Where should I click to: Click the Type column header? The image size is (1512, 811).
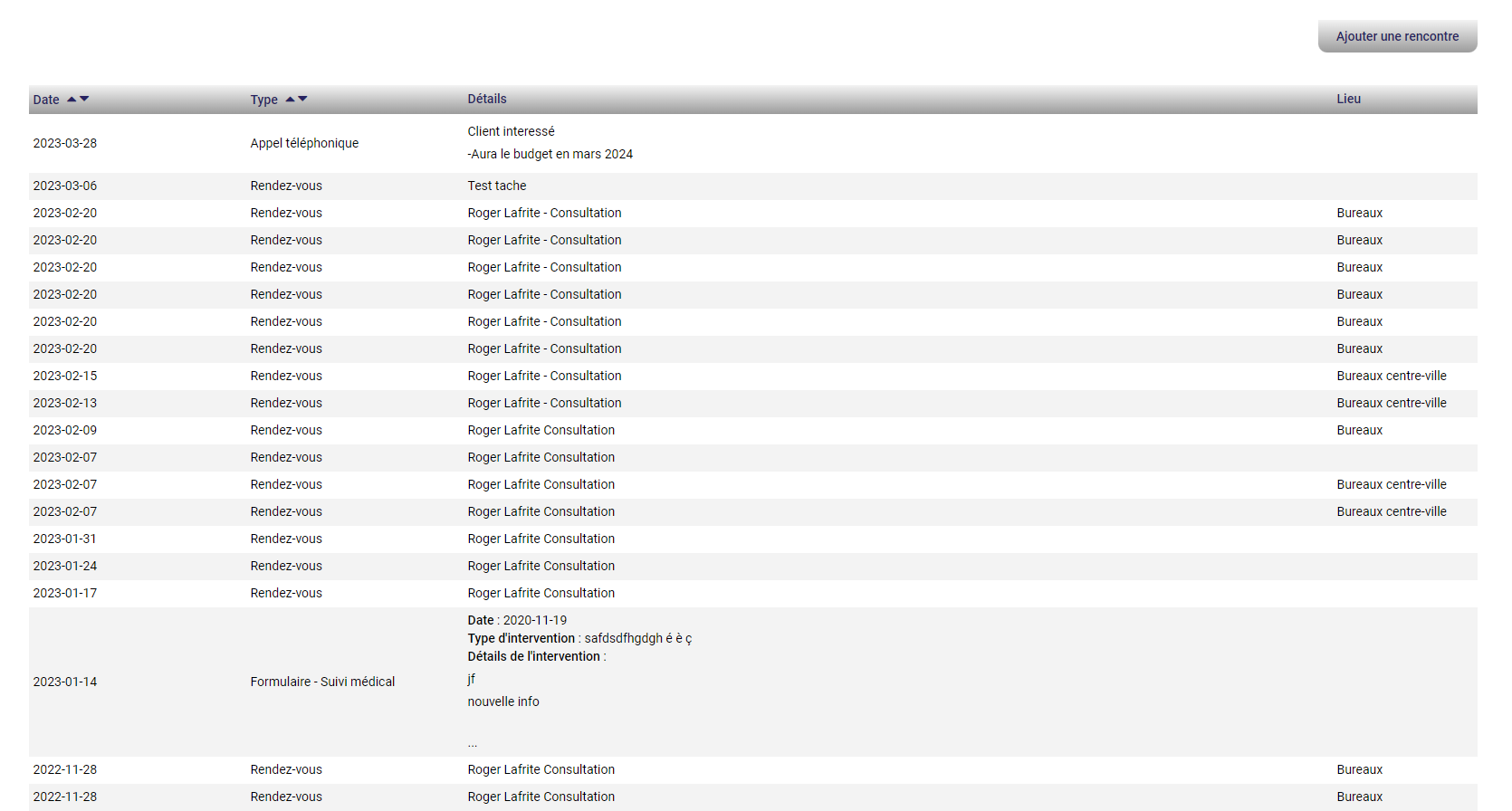coord(263,100)
